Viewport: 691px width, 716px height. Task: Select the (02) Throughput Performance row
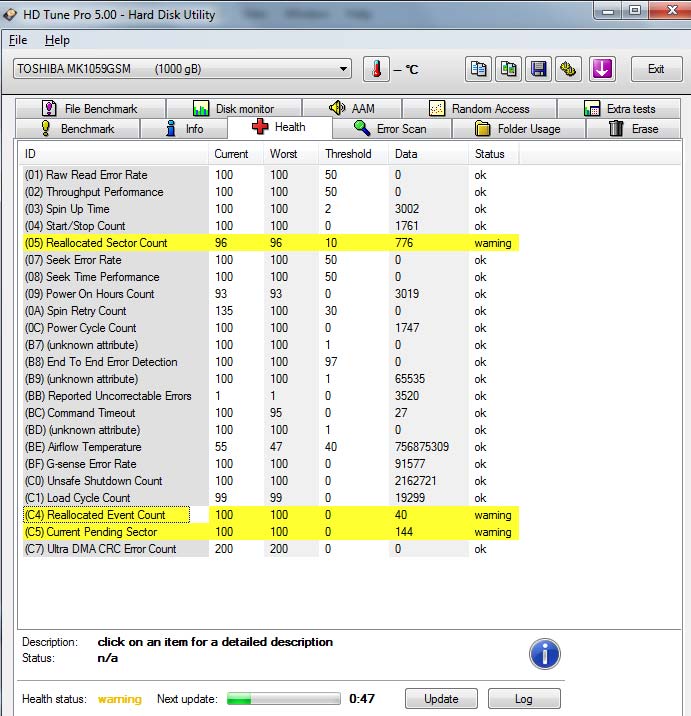(x=271, y=192)
